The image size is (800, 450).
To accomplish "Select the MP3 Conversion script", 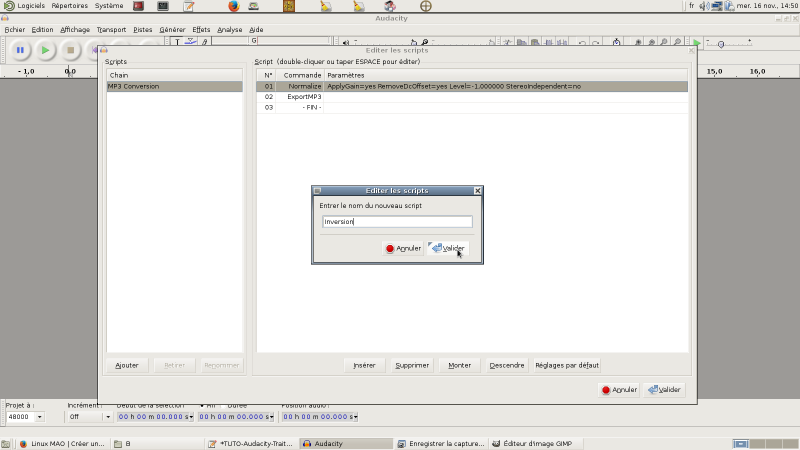I will (x=174, y=86).
